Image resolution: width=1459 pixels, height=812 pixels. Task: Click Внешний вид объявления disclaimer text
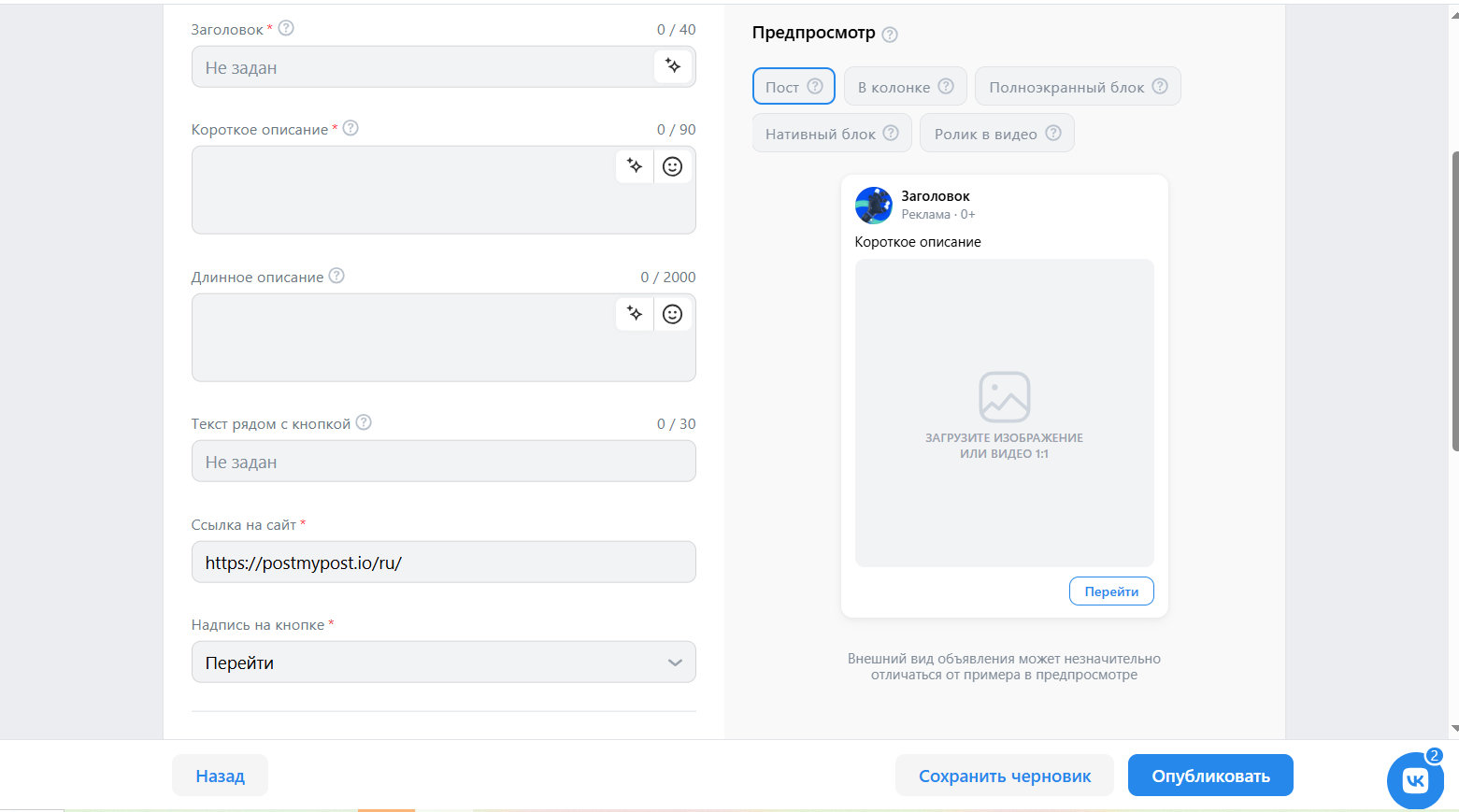click(x=1005, y=666)
